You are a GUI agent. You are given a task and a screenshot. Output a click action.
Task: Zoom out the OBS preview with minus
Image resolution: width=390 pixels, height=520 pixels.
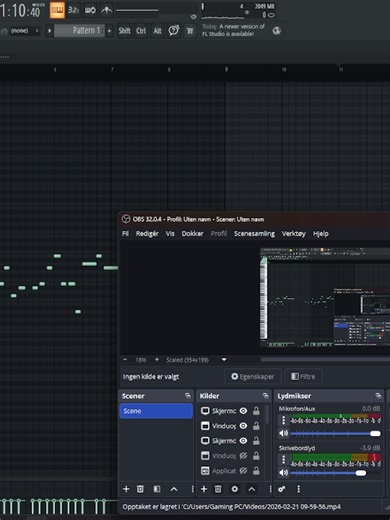pyautogui.click(x=125, y=360)
